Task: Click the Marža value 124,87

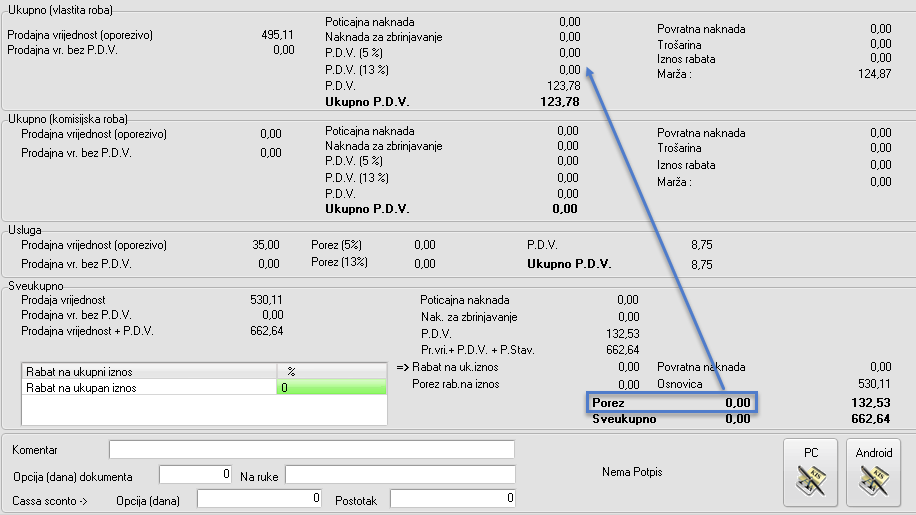Action: point(872,74)
